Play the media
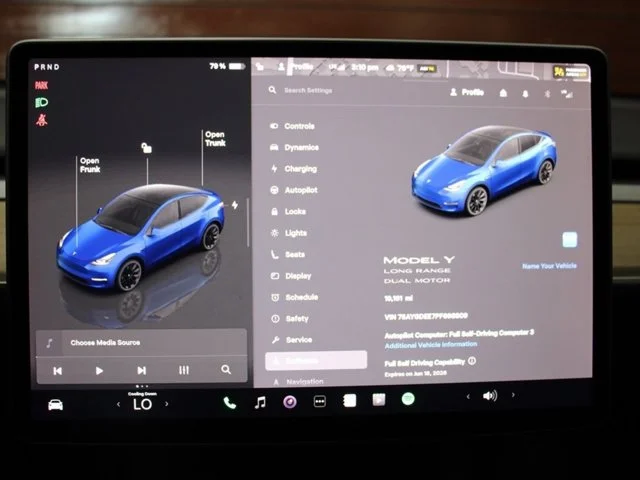This screenshot has height=480, width=640. [x=99, y=371]
